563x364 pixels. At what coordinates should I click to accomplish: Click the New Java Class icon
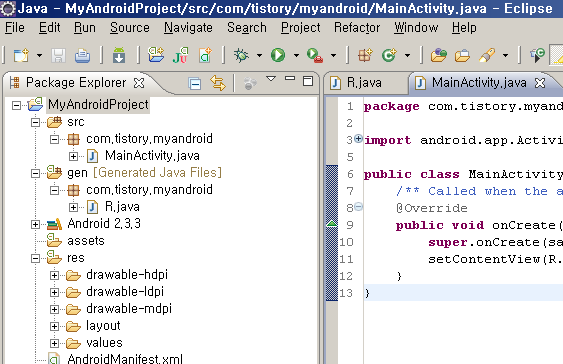389,55
